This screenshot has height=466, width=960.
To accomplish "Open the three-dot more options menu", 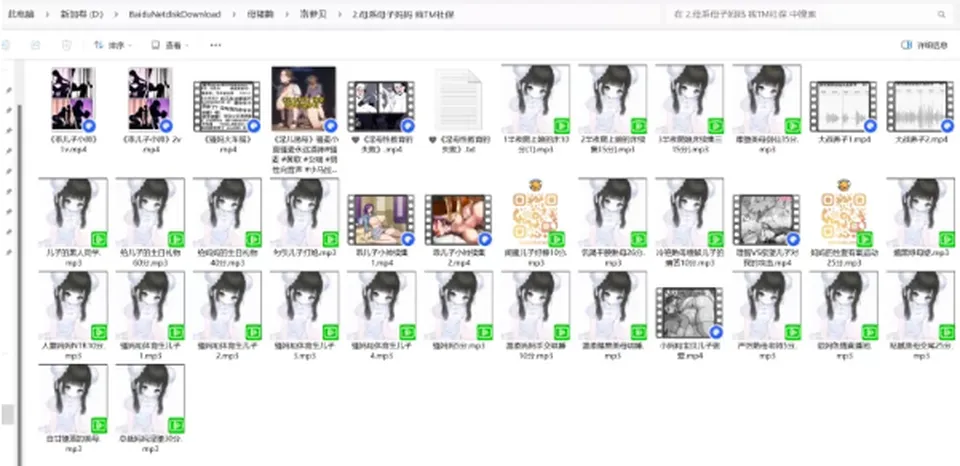I will click(216, 45).
